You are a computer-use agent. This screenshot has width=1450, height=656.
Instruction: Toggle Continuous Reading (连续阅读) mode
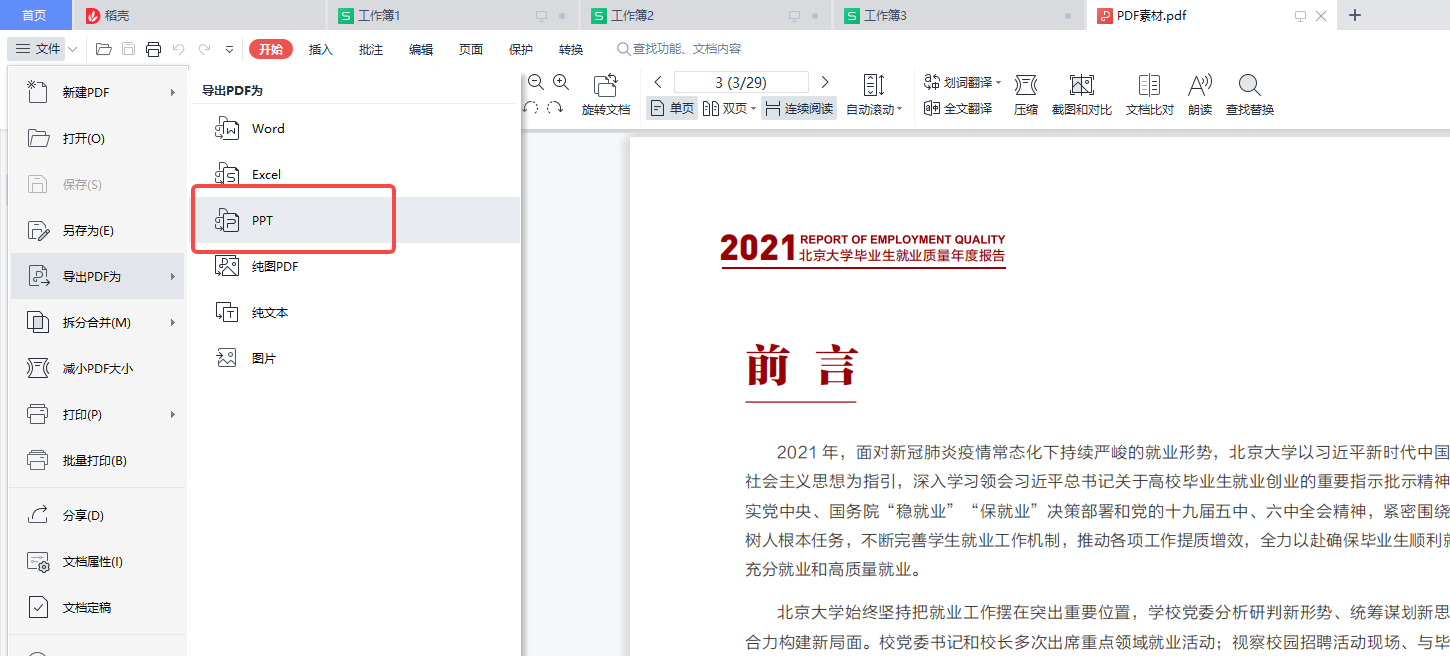[x=799, y=109]
